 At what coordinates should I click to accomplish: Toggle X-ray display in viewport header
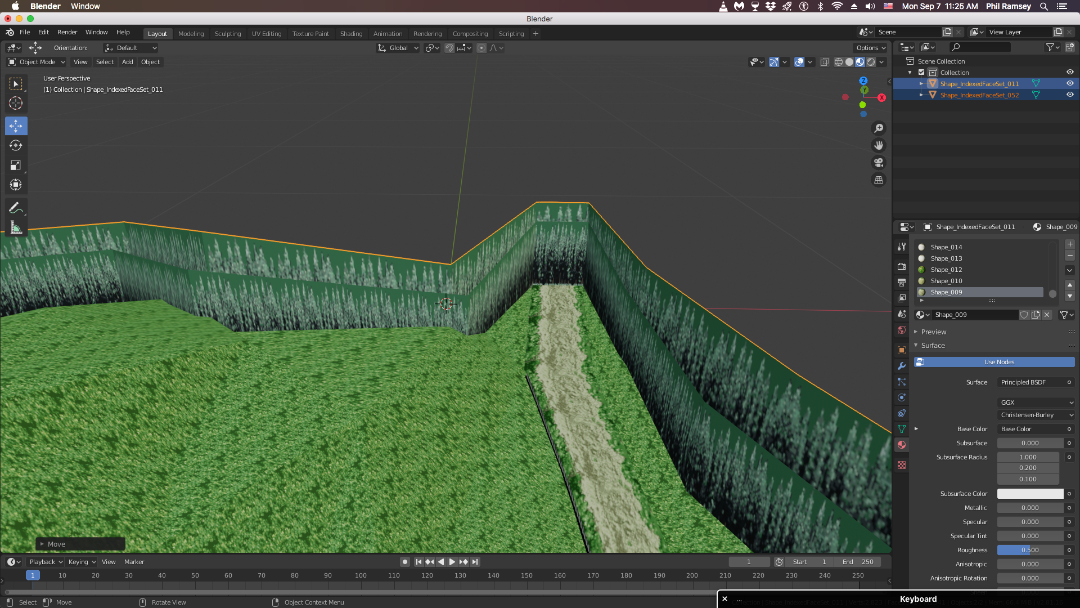[824, 62]
